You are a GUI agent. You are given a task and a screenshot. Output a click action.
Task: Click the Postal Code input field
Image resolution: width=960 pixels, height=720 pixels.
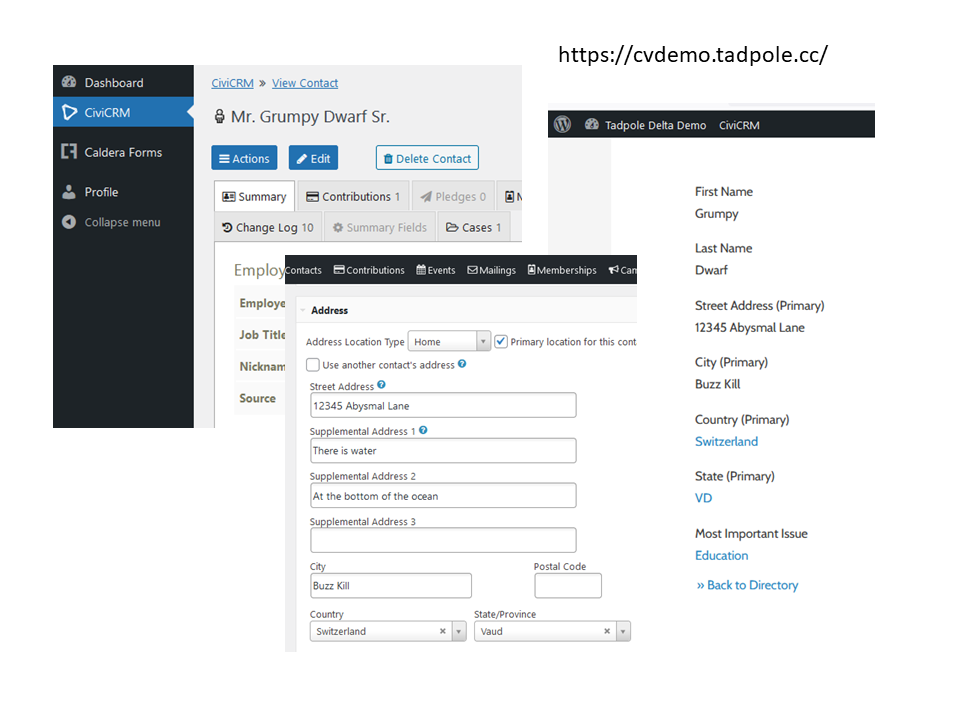pos(568,586)
